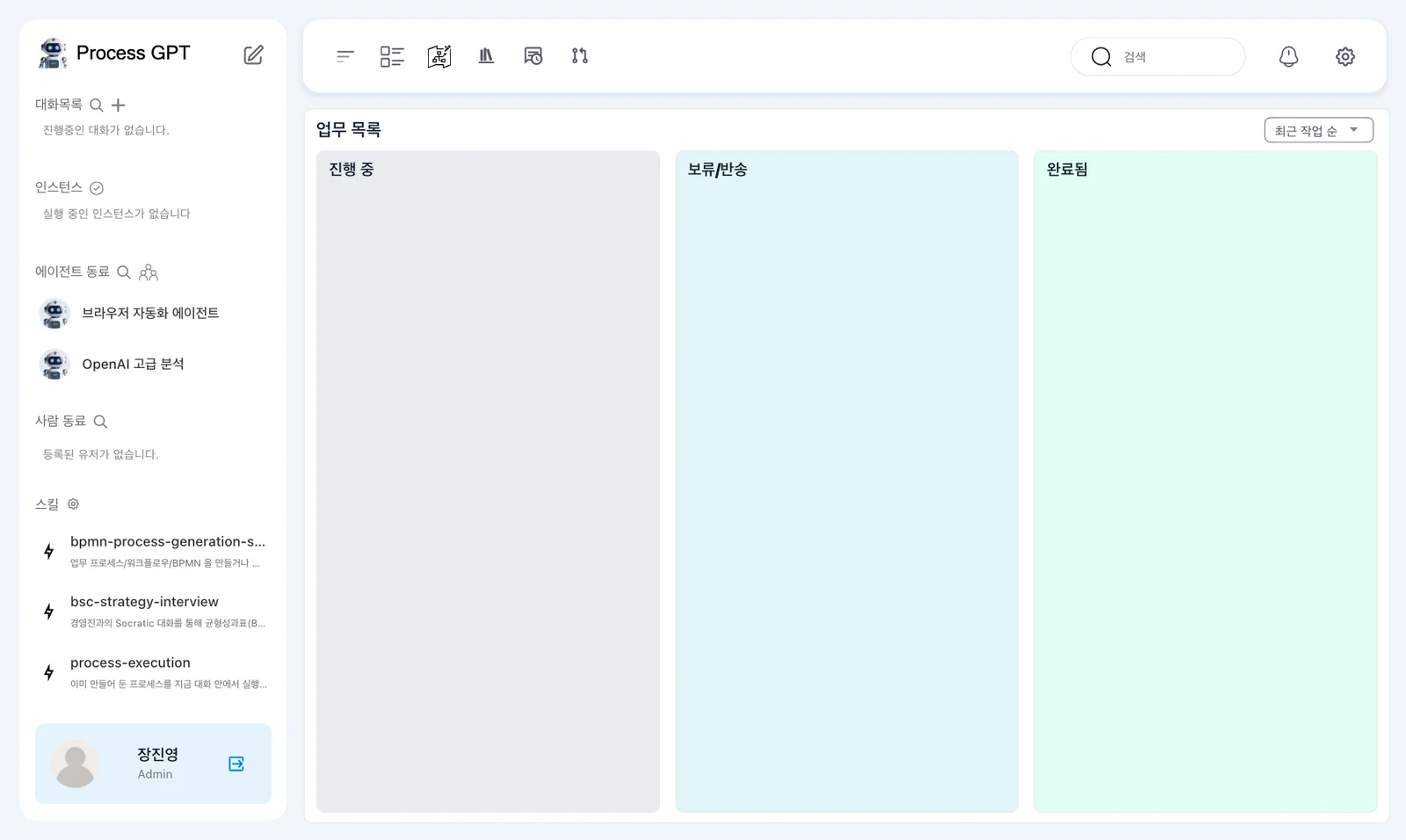Image resolution: width=1406 pixels, height=840 pixels.
Task: Click the 진행 중 column header
Action: point(351,170)
